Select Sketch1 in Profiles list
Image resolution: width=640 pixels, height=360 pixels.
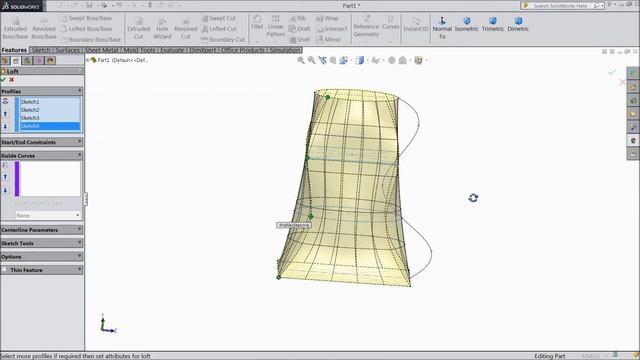click(50, 102)
